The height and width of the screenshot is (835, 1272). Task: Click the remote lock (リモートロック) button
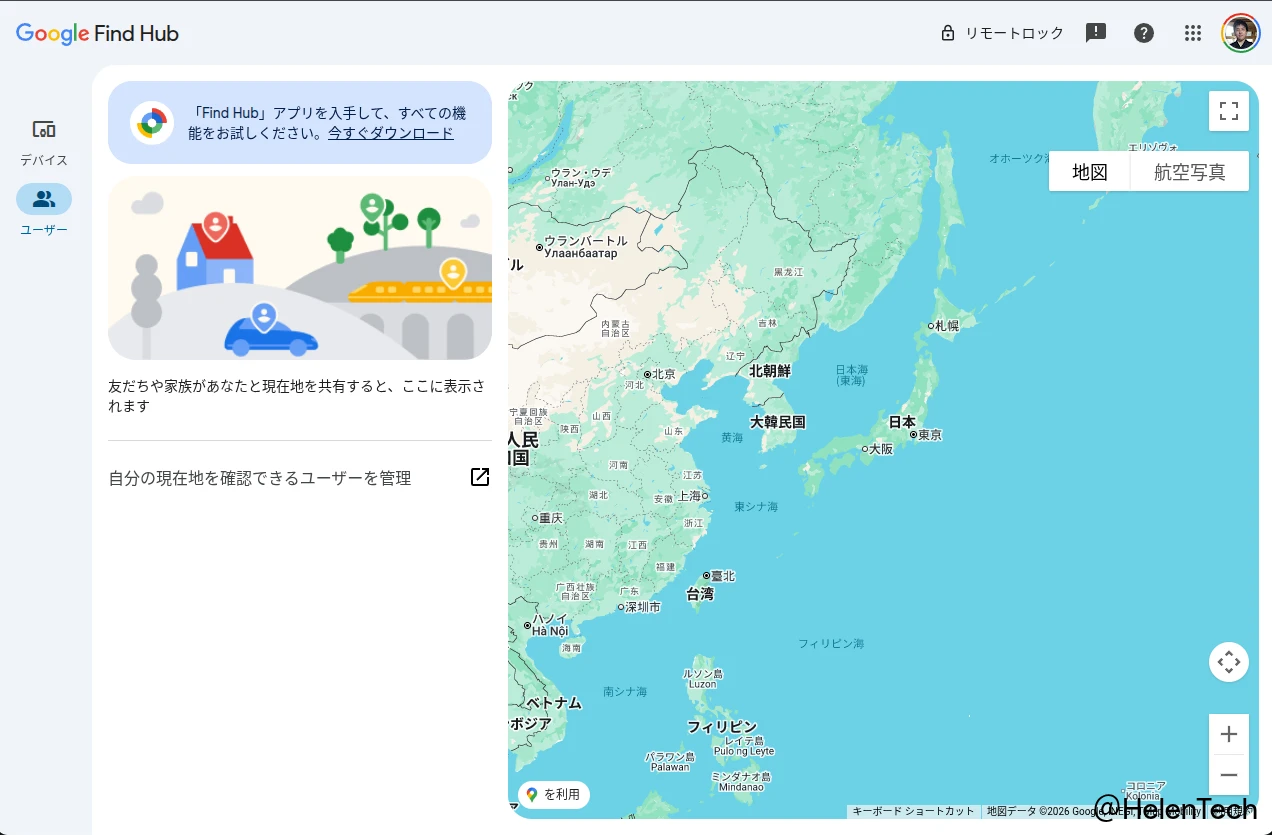point(1002,33)
